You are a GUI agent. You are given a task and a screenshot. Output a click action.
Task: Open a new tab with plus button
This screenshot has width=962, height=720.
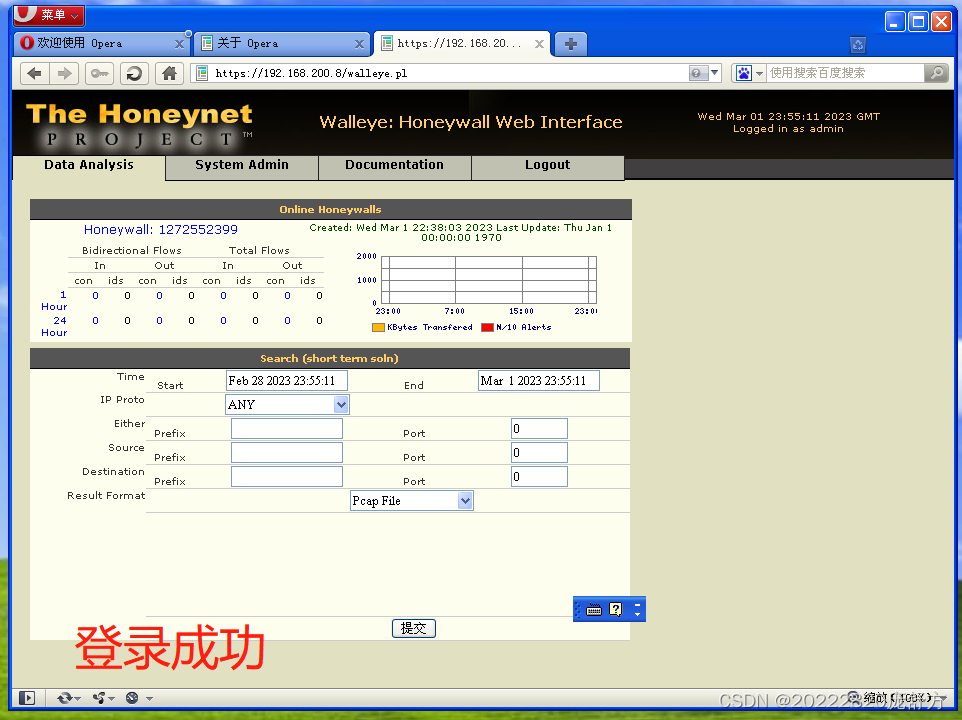pos(571,44)
